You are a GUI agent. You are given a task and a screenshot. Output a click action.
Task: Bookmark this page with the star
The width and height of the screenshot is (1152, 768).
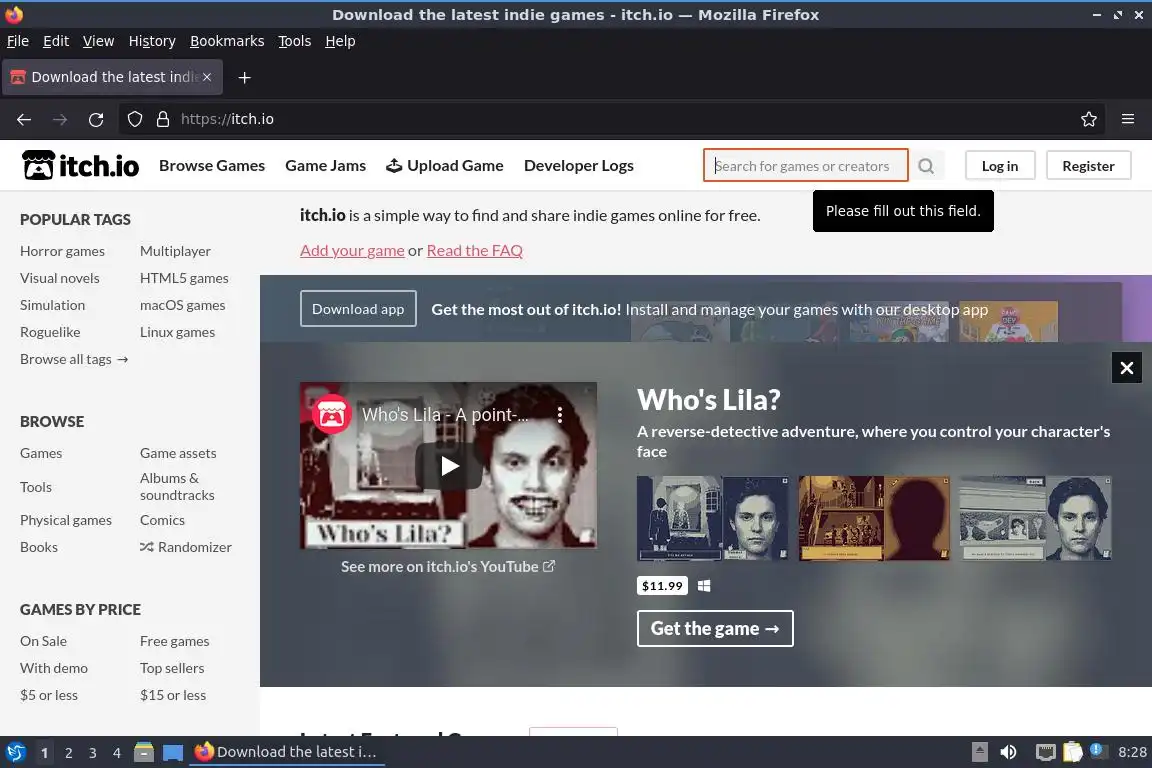coord(1089,119)
